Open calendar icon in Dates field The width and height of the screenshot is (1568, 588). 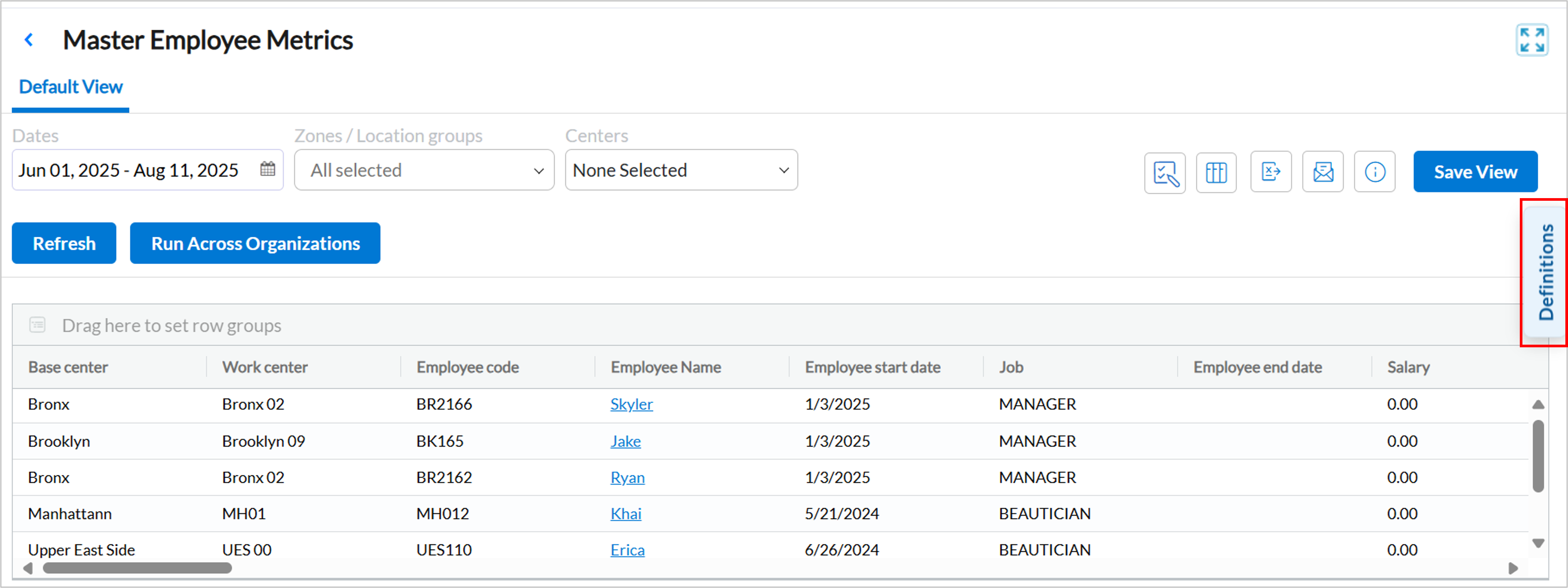pyautogui.click(x=268, y=169)
